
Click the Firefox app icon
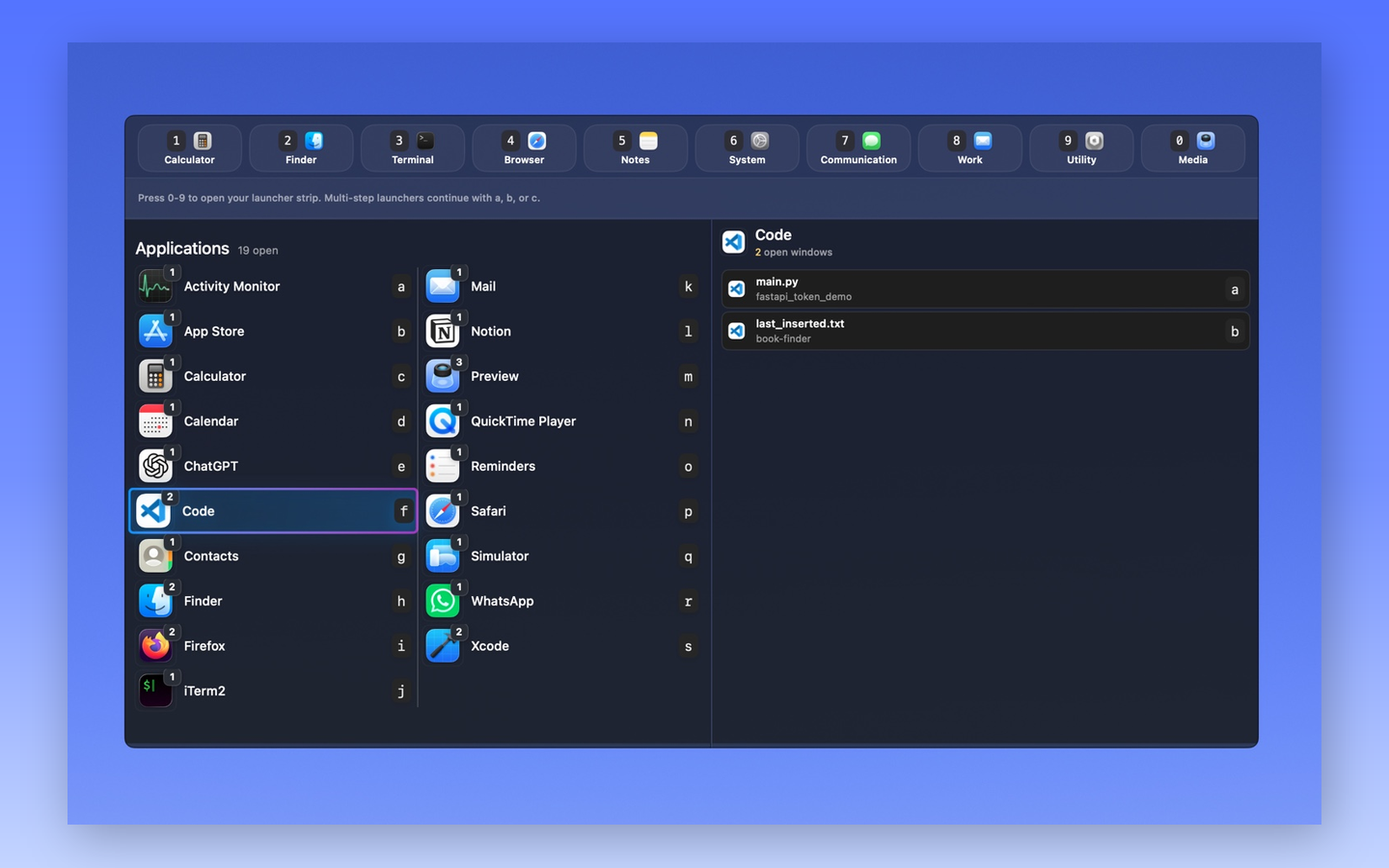tap(155, 646)
